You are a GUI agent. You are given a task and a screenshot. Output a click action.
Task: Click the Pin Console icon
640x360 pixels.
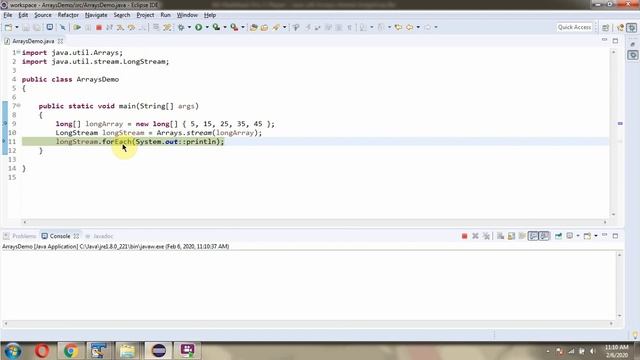pos(558,236)
